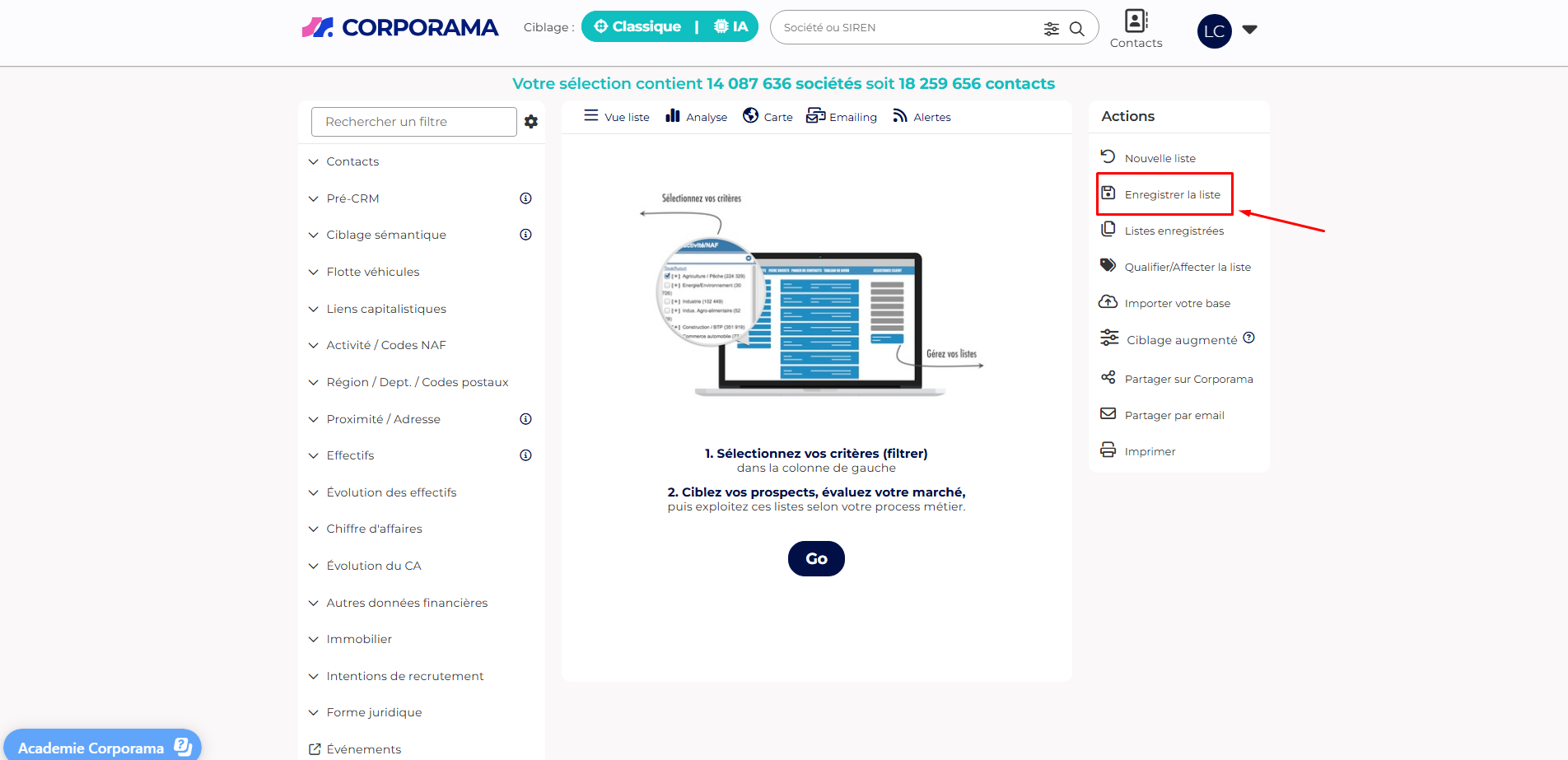Click the Effectifs info icon
1568x760 pixels.
pyautogui.click(x=525, y=455)
